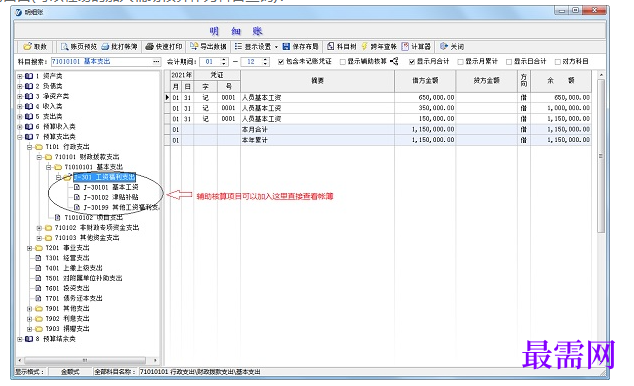The height and width of the screenshot is (386, 634).
Task: Select 7501 对附属单位补助支出 tree item
Action: pos(84,278)
